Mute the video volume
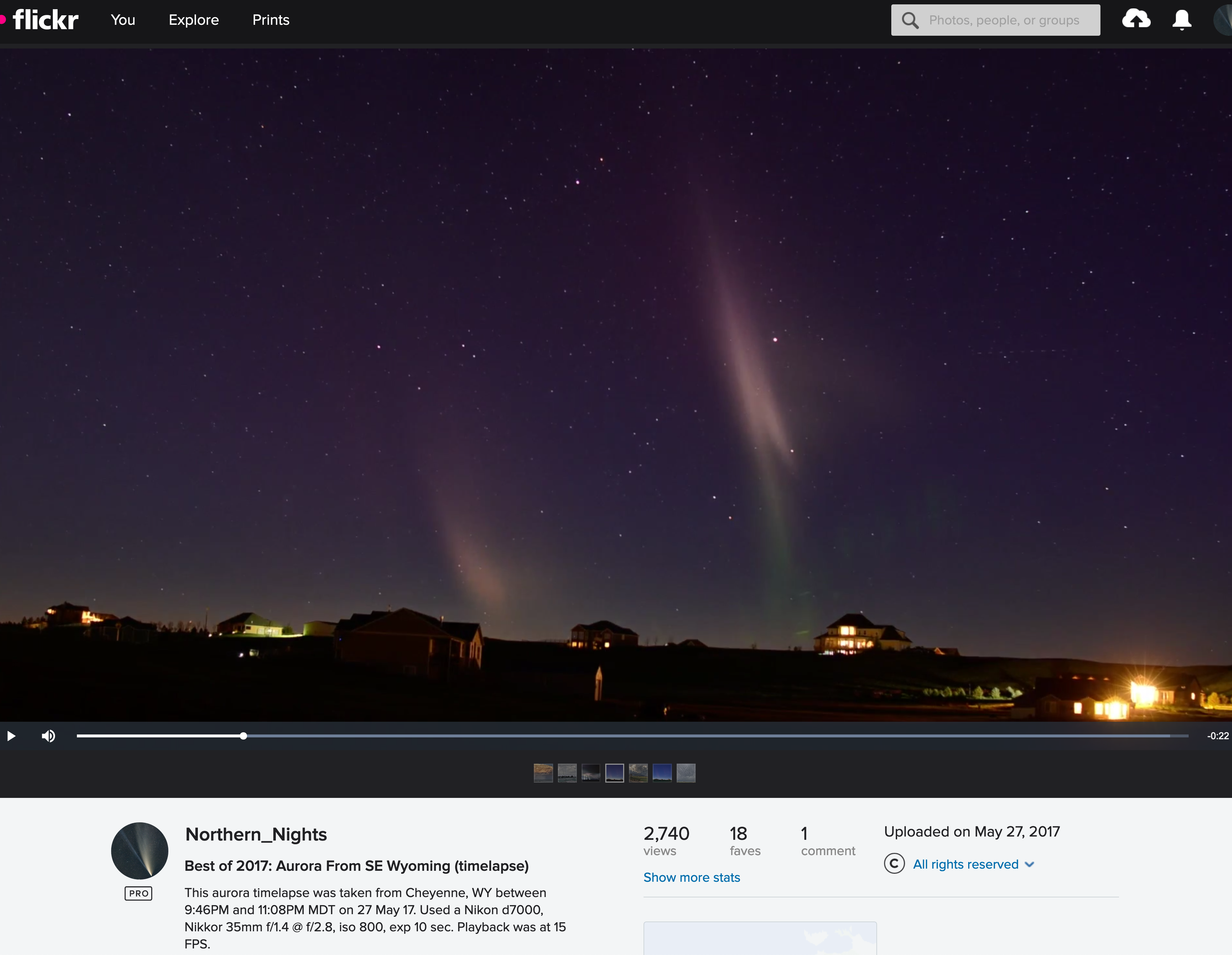 [48, 736]
